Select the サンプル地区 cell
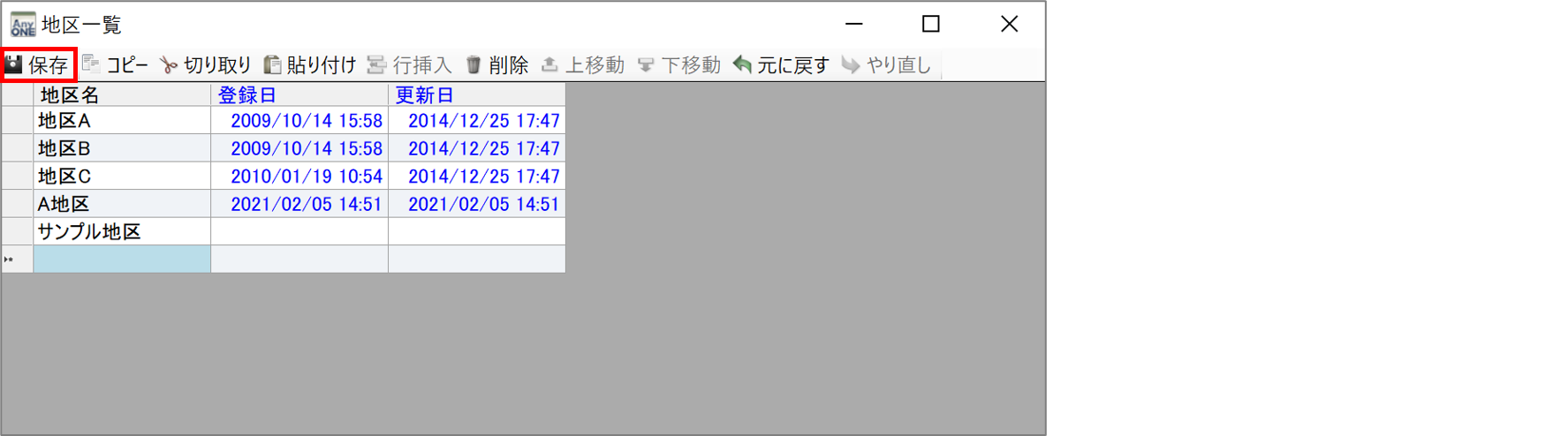Viewport: 1568px width, 436px height. (122, 231)
